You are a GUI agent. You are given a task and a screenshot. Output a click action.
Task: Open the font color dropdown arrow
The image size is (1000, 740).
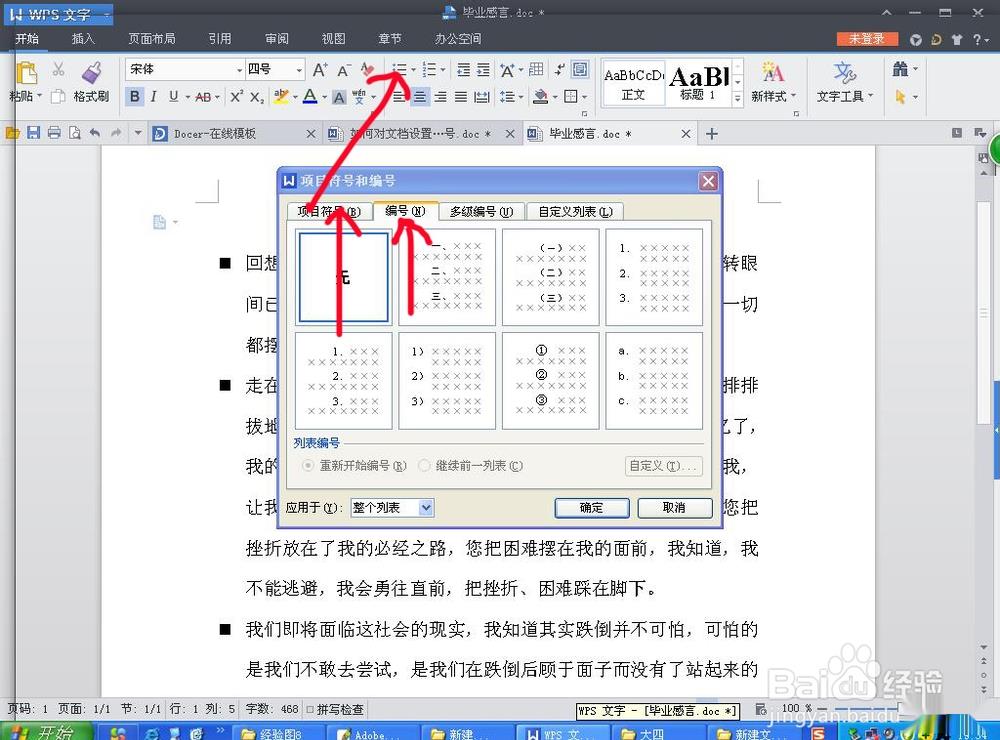(325, 97)
